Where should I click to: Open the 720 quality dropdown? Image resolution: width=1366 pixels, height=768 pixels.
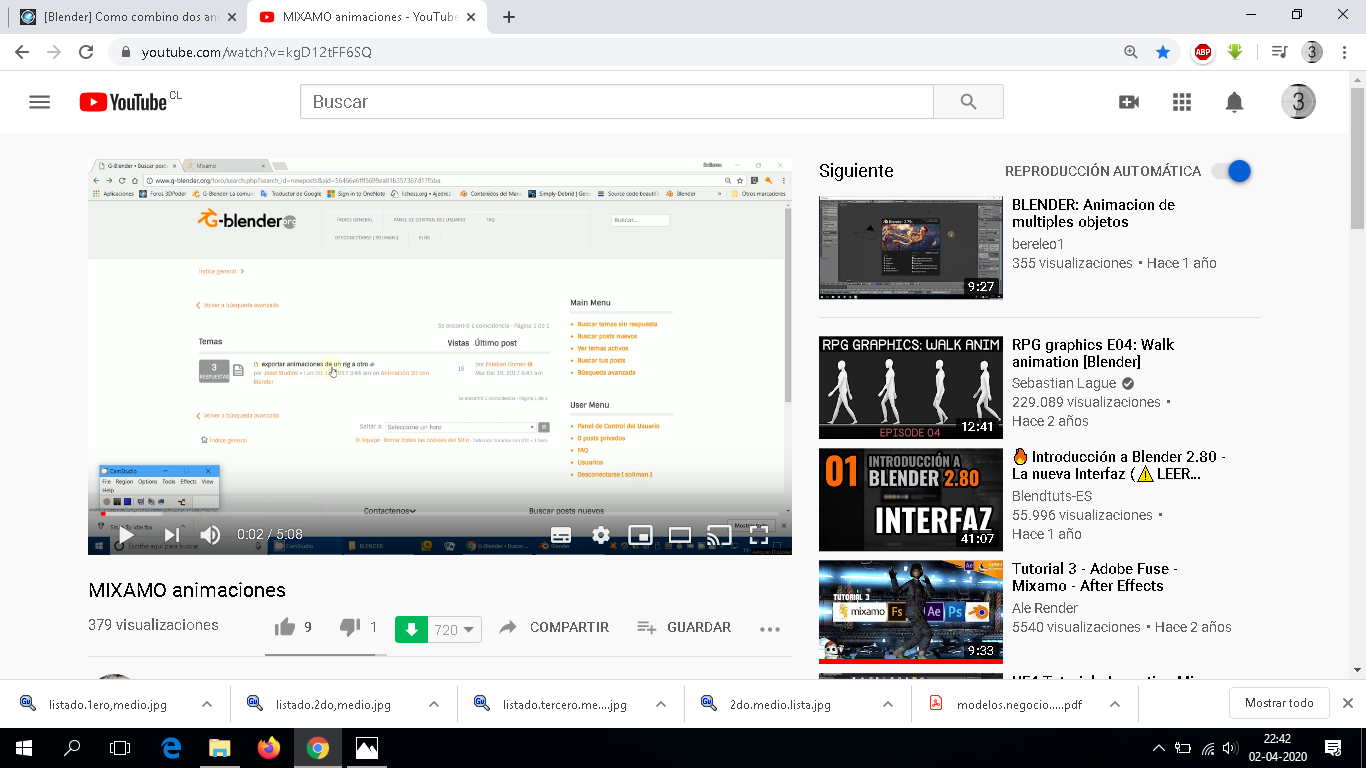tap(455, 629)
